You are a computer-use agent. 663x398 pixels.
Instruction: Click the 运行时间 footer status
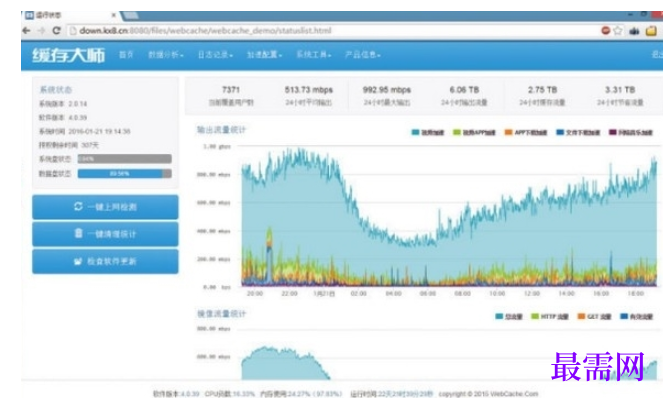coord(392,394)
